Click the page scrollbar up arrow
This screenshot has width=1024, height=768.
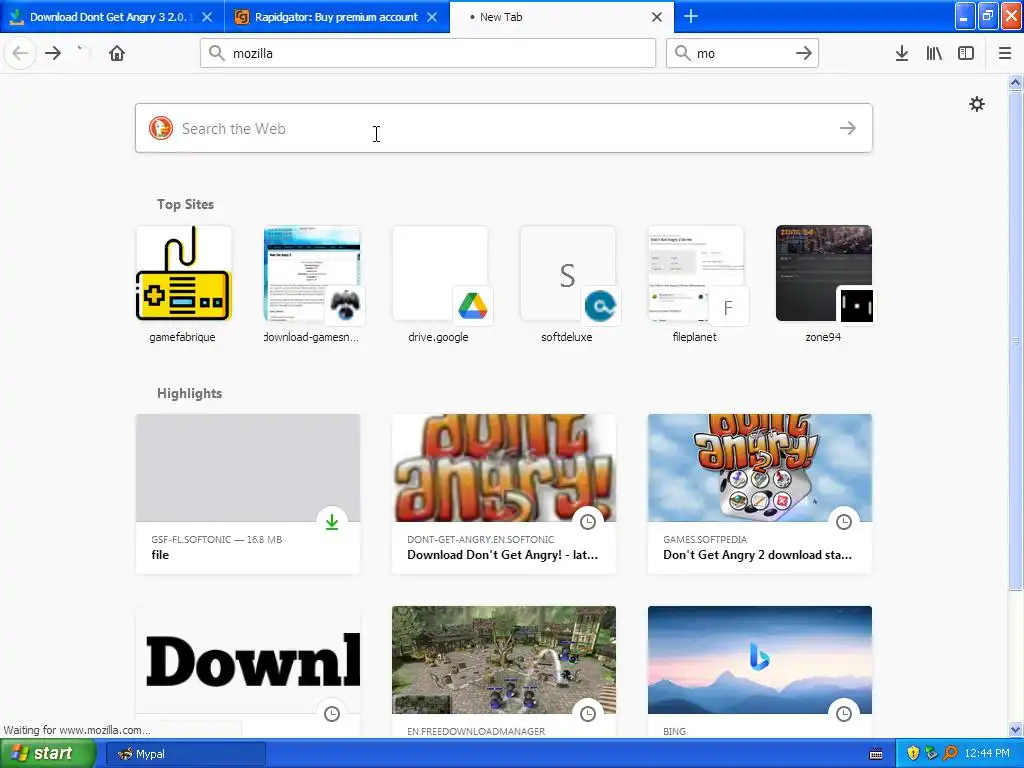point(1015,82)
